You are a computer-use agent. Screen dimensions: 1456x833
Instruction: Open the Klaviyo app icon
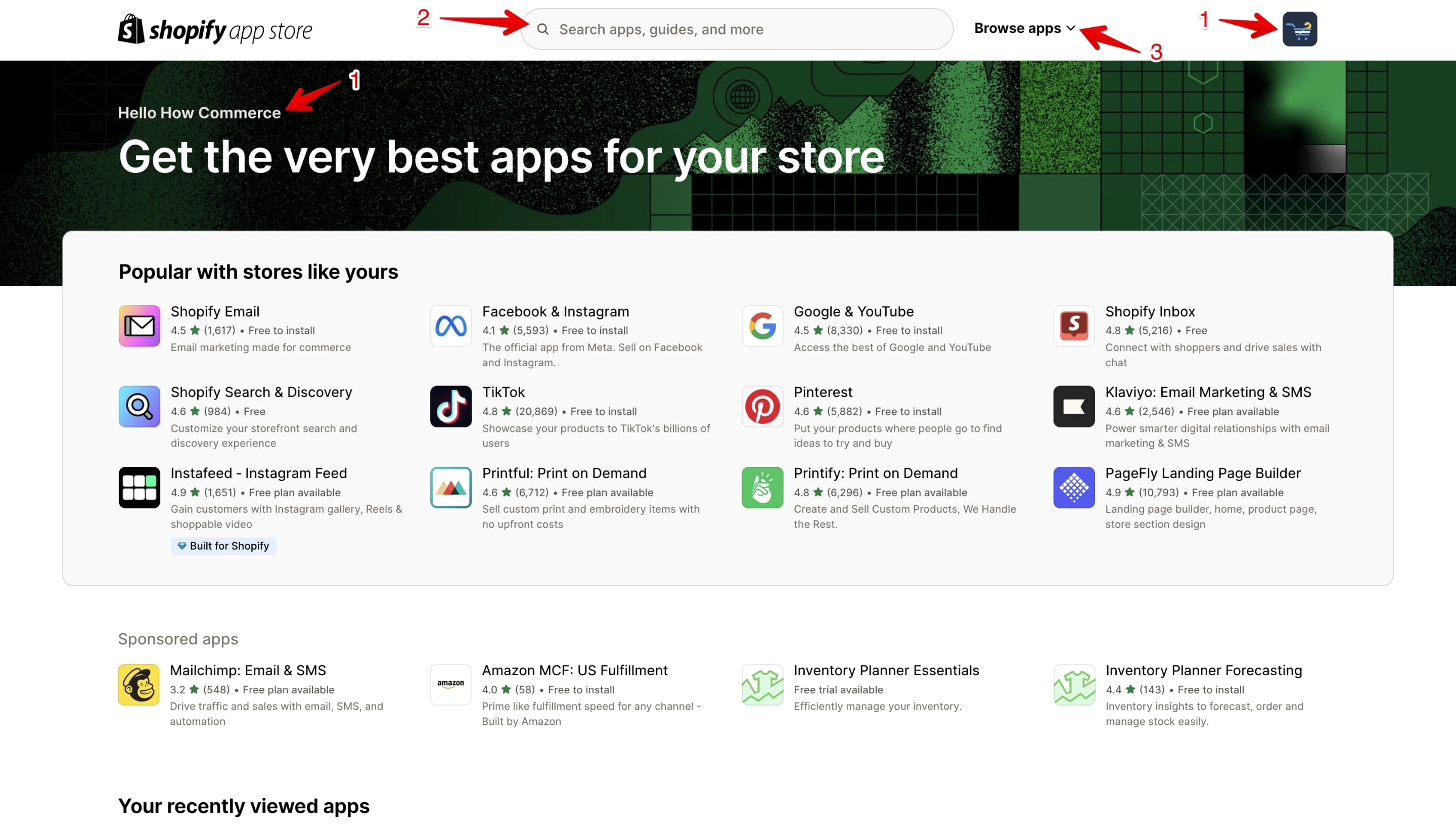tap(1074, 406)
